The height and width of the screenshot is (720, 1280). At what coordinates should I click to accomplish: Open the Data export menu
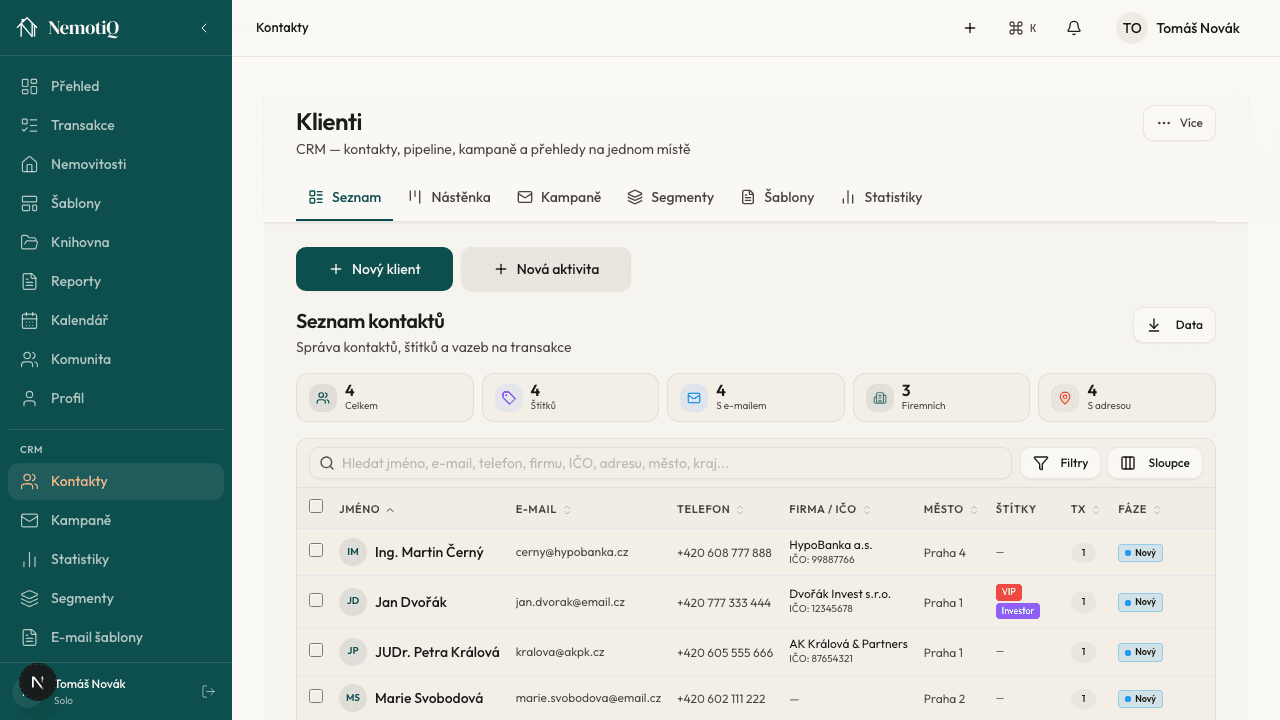1174,325
